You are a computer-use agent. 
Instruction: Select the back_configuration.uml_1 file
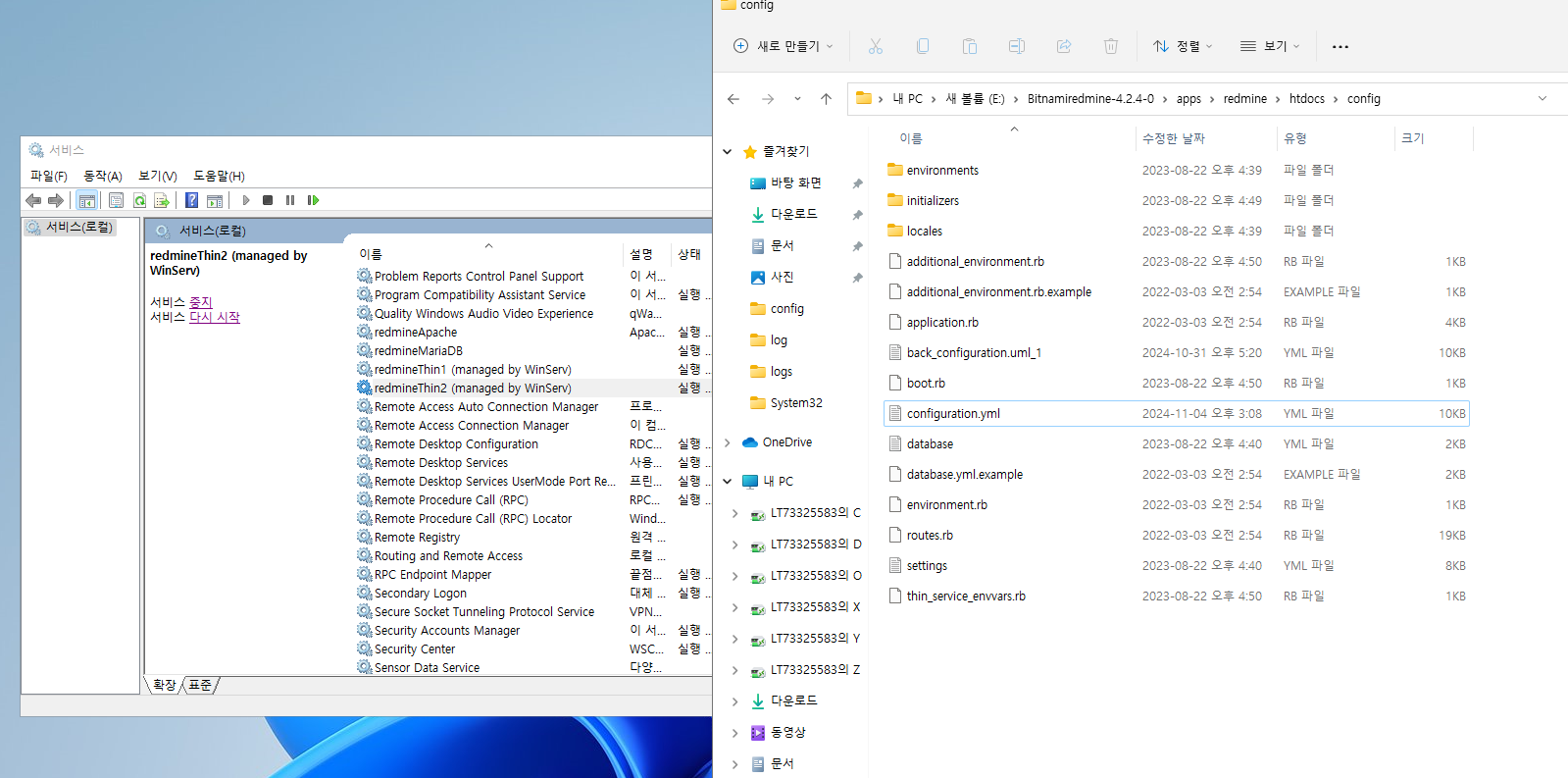pos(1177,352)
